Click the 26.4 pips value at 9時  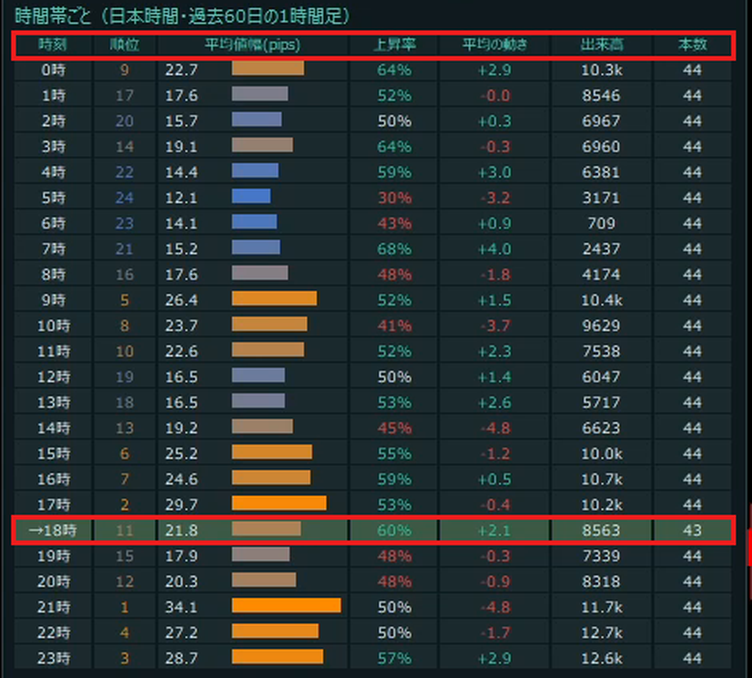[181, 300]
